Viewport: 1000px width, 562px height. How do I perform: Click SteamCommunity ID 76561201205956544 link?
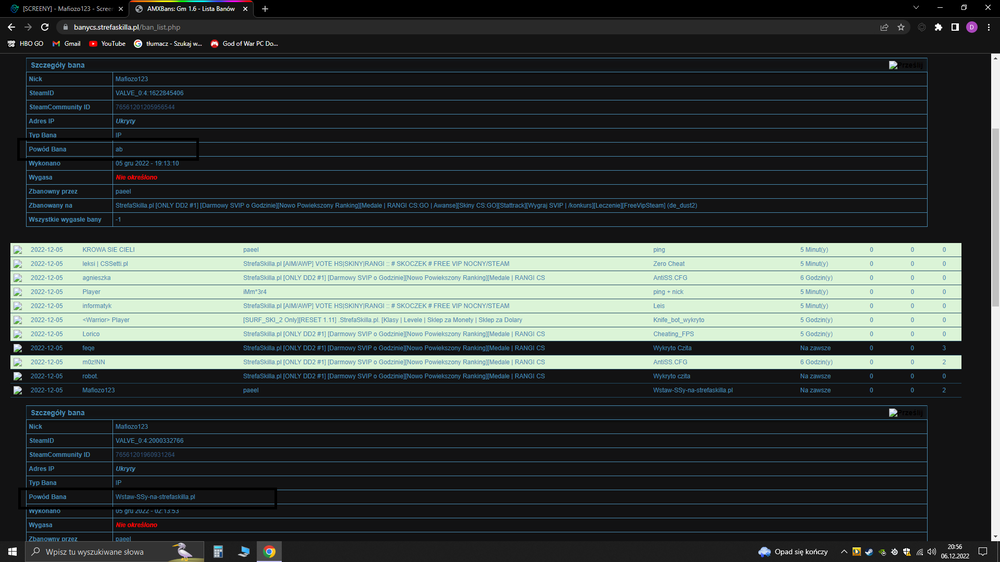tap(145, 107)
